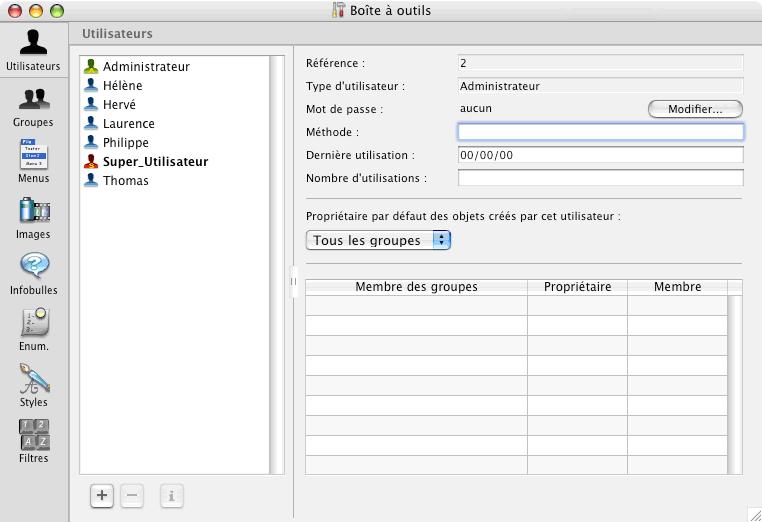Click the add user plus button
This screenshot has width=762, height=522.
(102, 495)
